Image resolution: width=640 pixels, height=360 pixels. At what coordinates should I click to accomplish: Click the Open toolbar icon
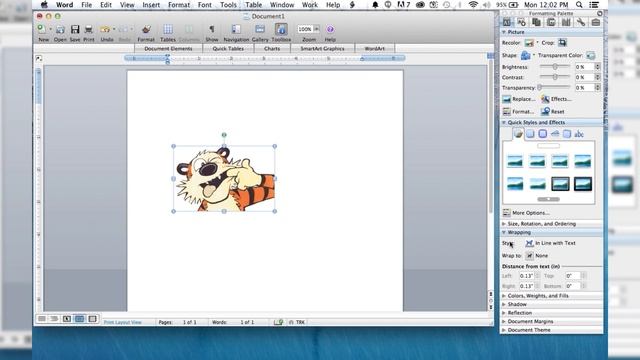[x=60, y=29]
